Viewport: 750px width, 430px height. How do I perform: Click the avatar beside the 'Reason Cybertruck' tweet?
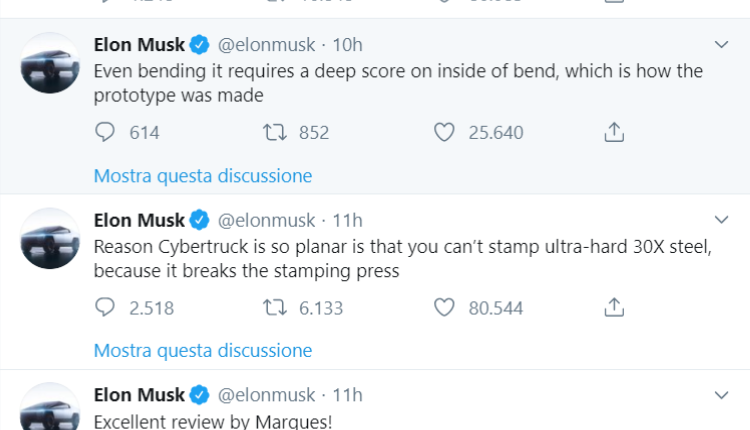[50, 238]
